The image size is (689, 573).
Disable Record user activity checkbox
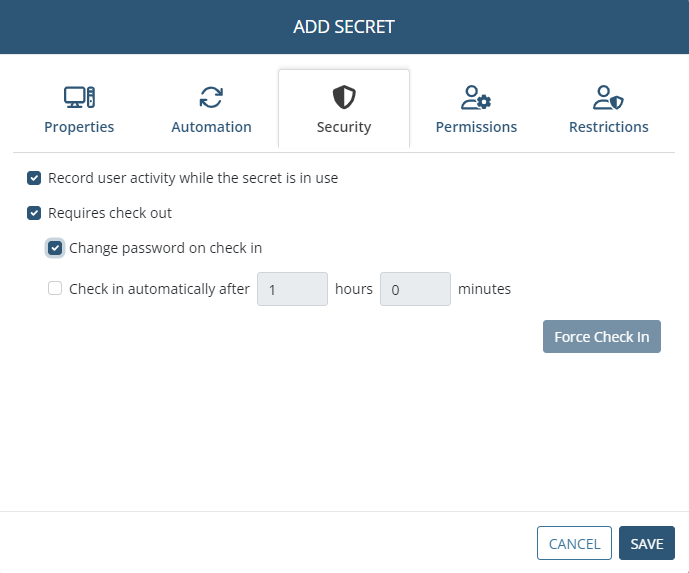point(34,179)
